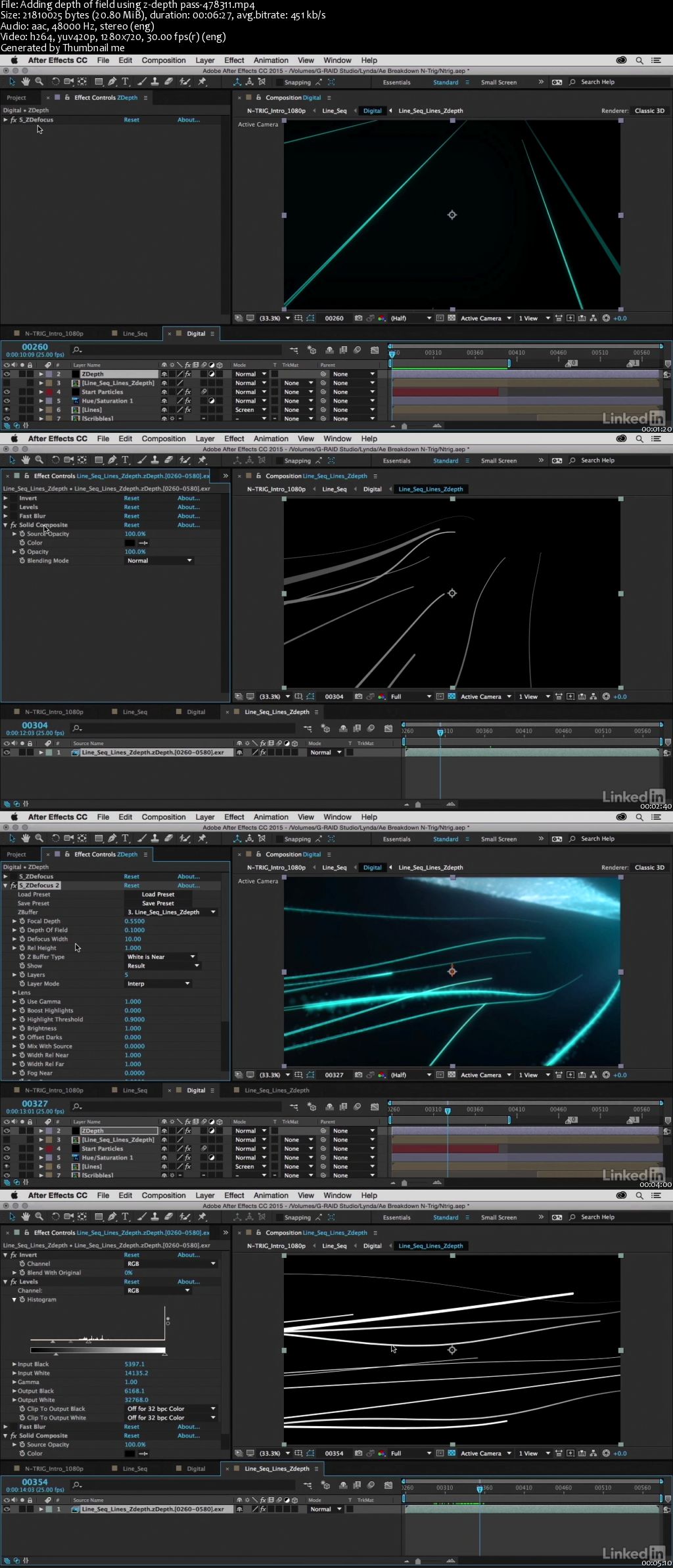Screen dimensions: 673x1568
Task: Click the stopwatch beside Z Buffer Type
Action: click(22, 956)
